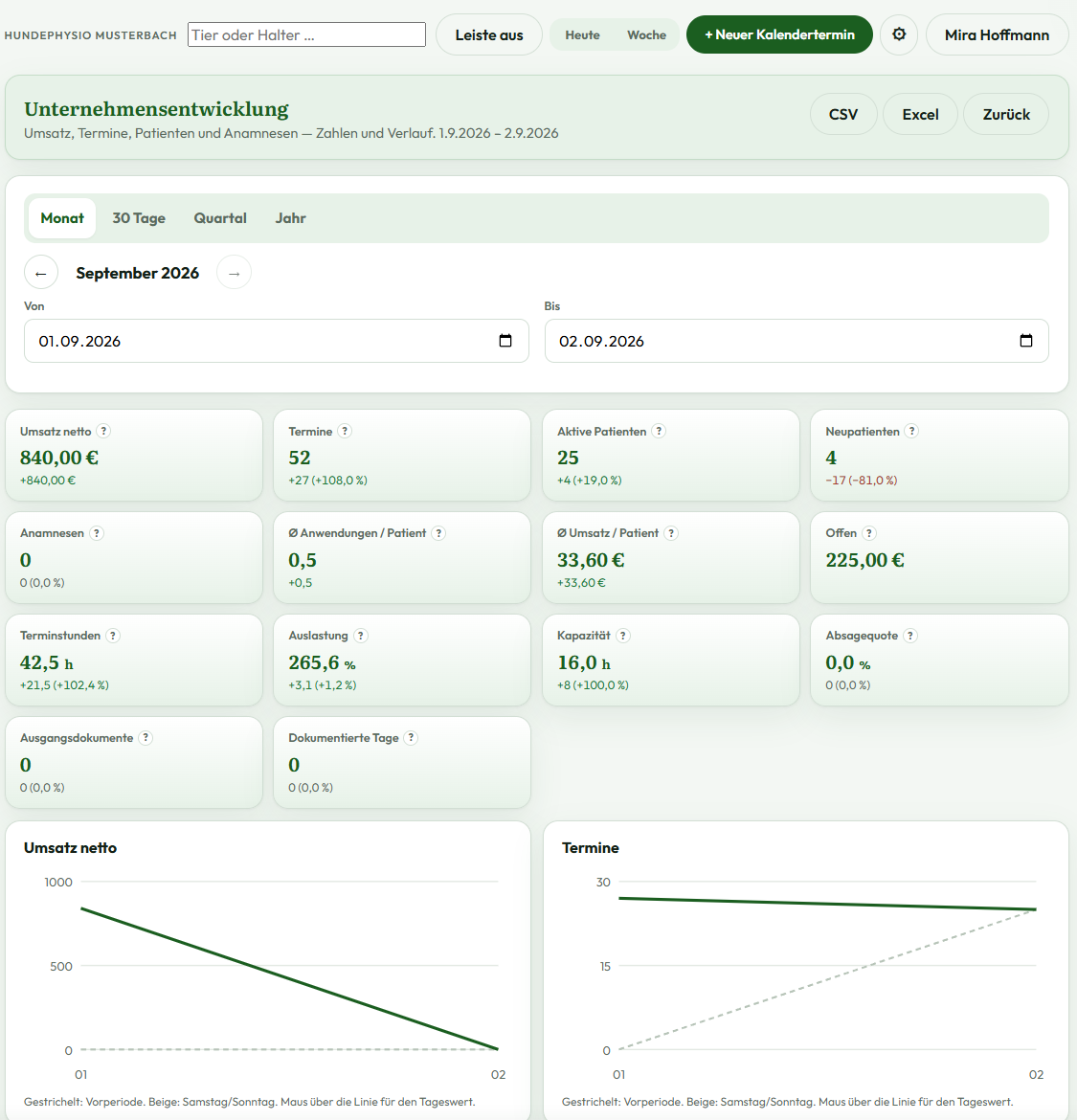Image resolution: width=1077 pixels, height=1120 pixels.
Task: Show help for Termine card
Action: tap(345, 431)
